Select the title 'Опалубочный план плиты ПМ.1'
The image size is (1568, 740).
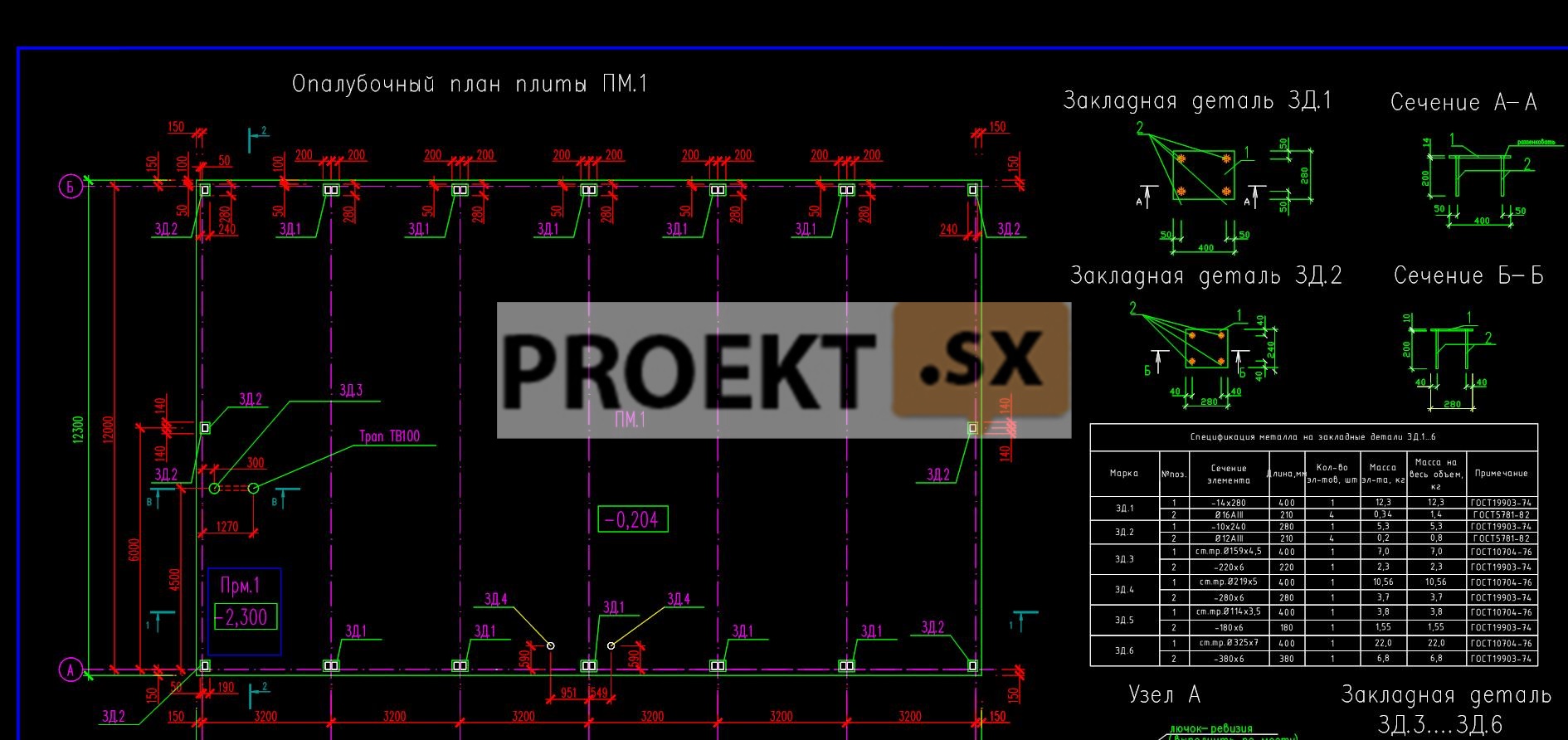pos(469,85)
